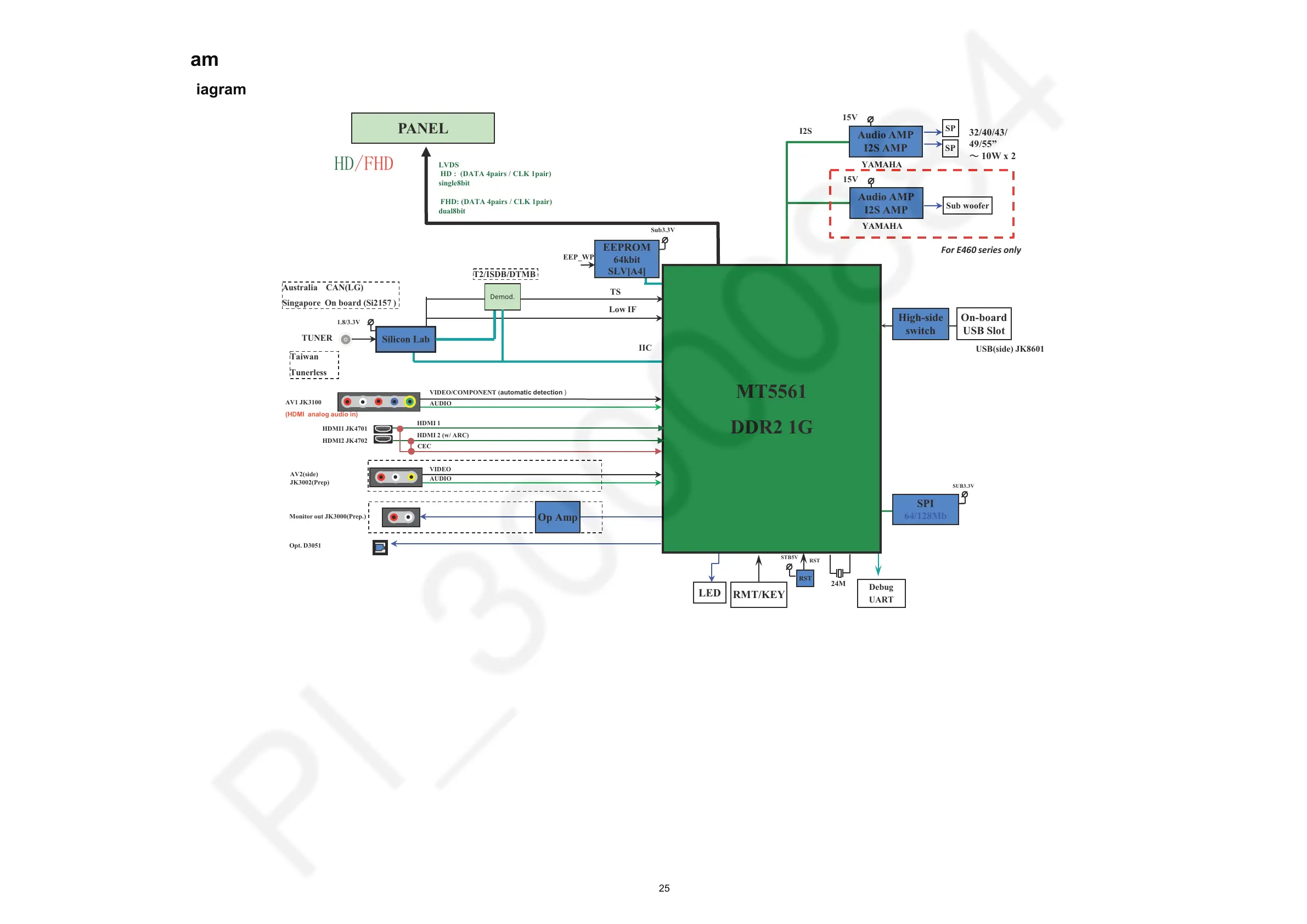Click the TUNER coaxial input icon
This screenshot has width=1307, height=924.
[346, 339]
